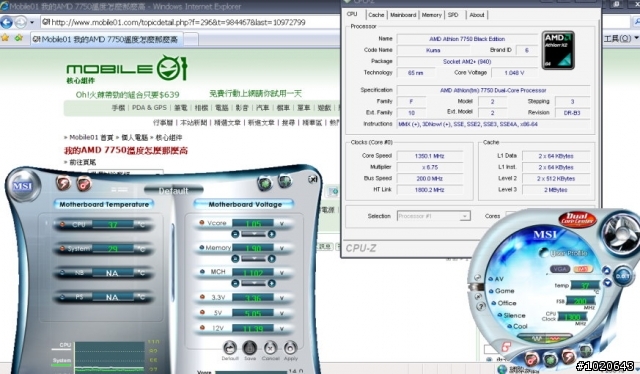The image size is (640, 374).
Task: Open recent pages dropdown next to forward
Action: (32, 22)
